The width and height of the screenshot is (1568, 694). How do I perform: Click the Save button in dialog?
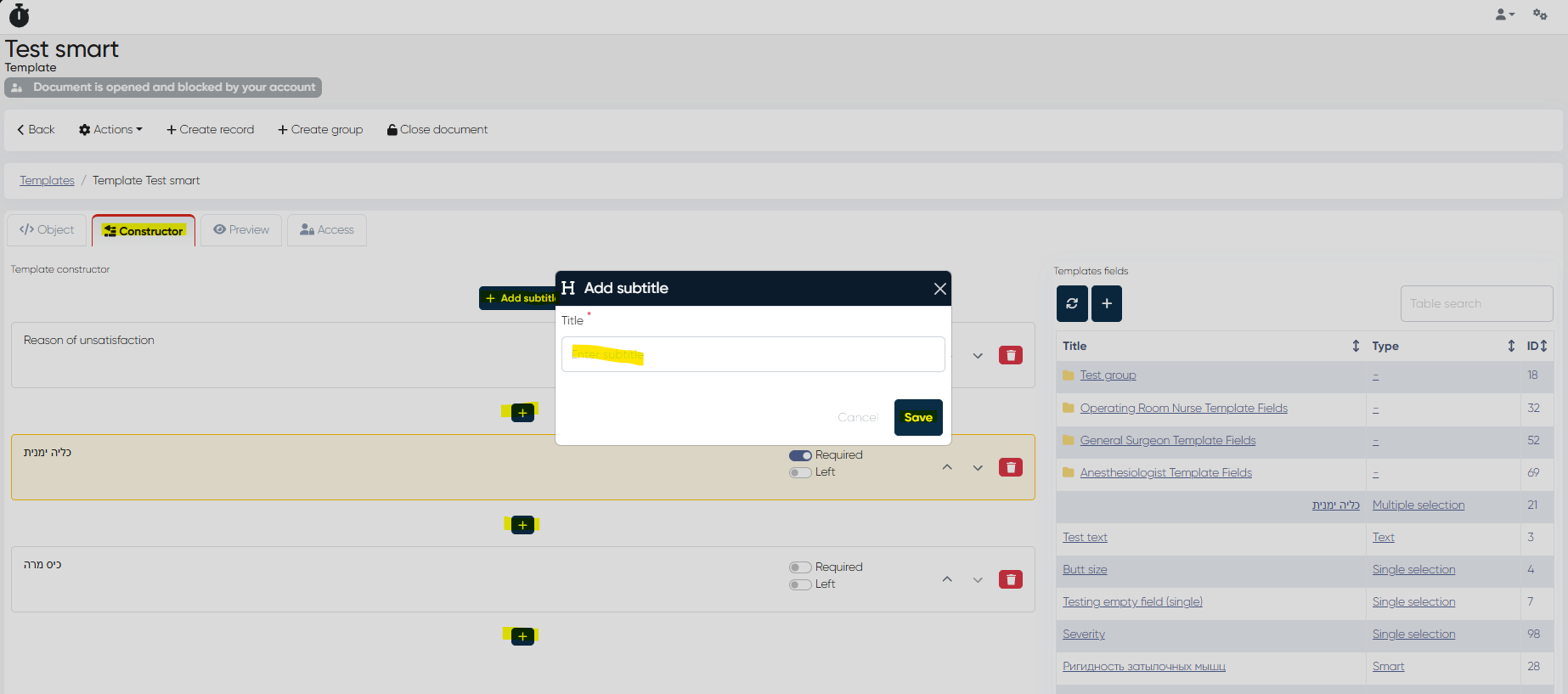click(x=918, y=417)
